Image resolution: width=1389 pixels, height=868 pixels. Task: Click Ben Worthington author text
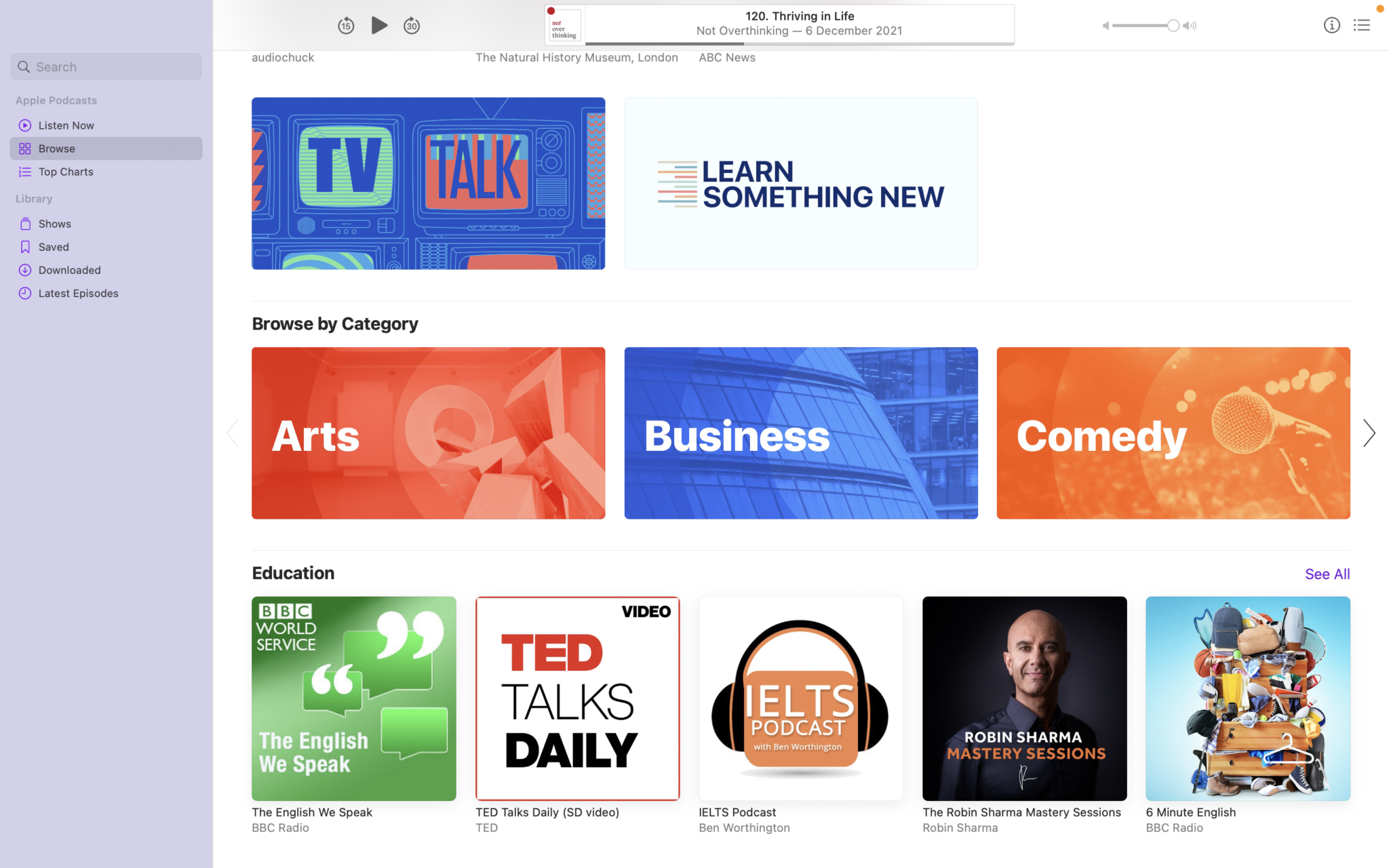(744, 828)
